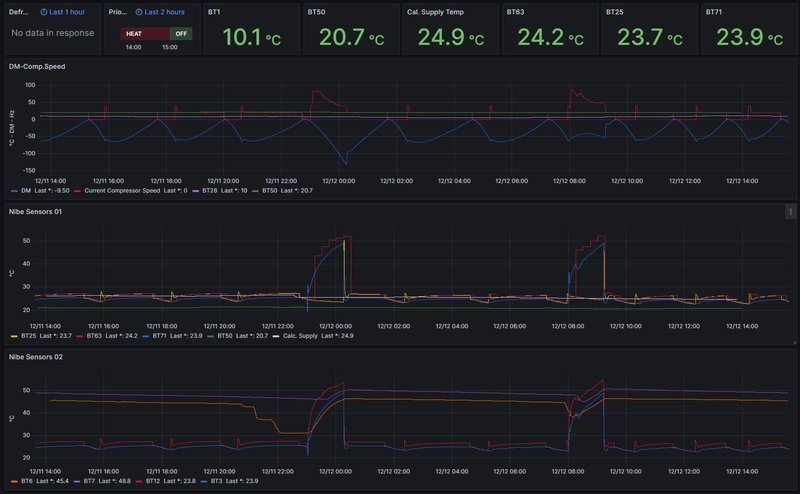Open the BT71 stat panel title menu
800x494 pixels.
[714, 12]
